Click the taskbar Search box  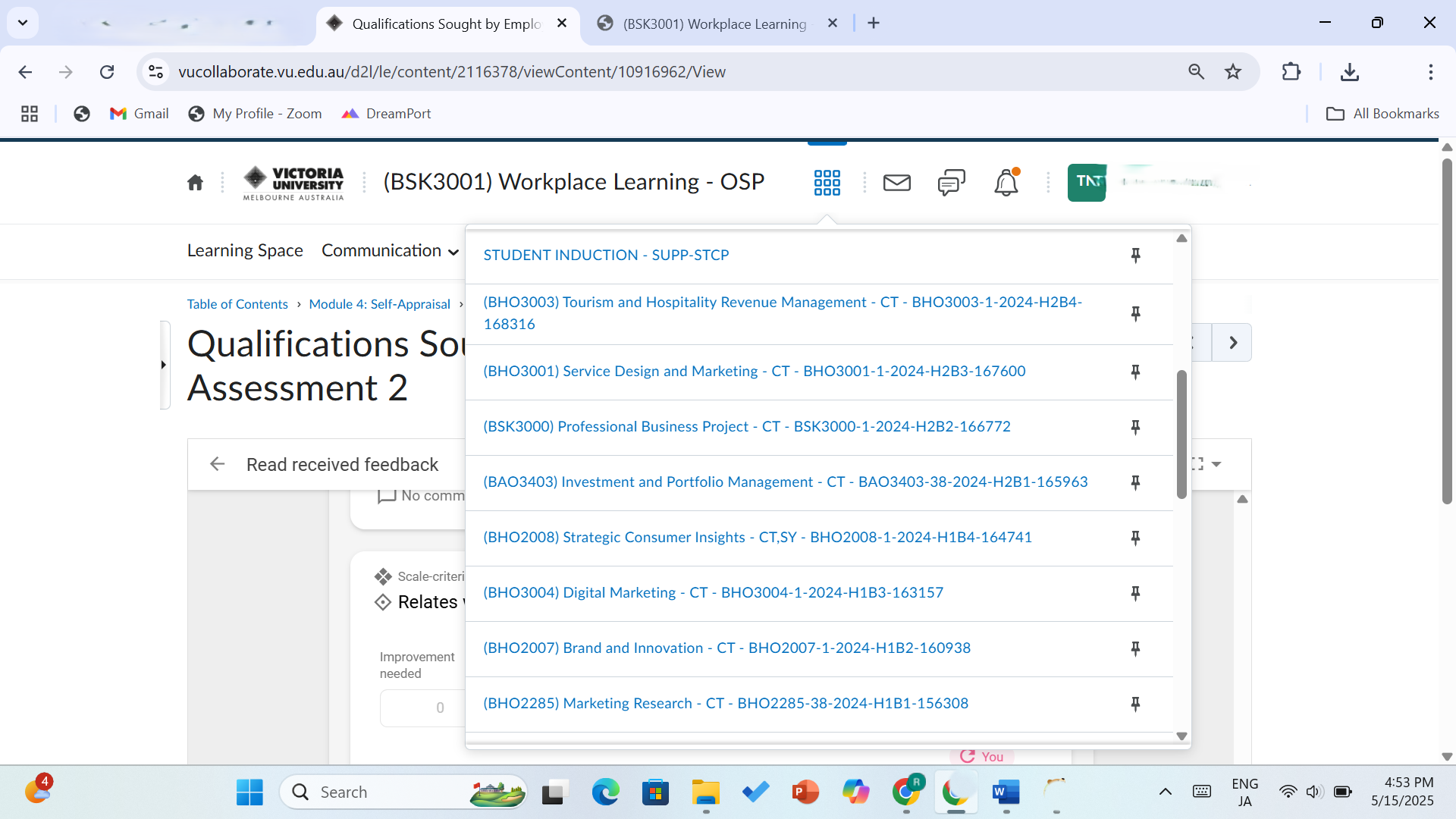[403, 792]
